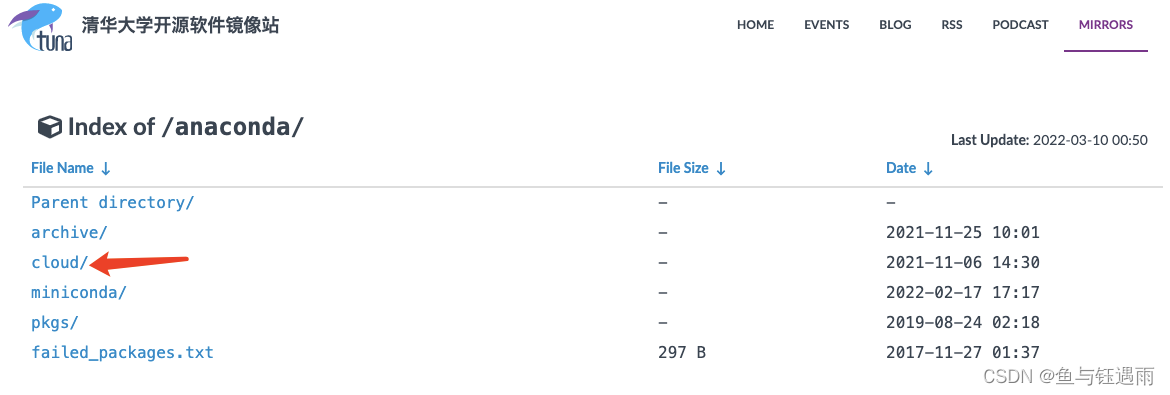Open the BLOG menu item
Image resolution: width=1170 pixels, height=395 pixels.
[x=895, y=25]
